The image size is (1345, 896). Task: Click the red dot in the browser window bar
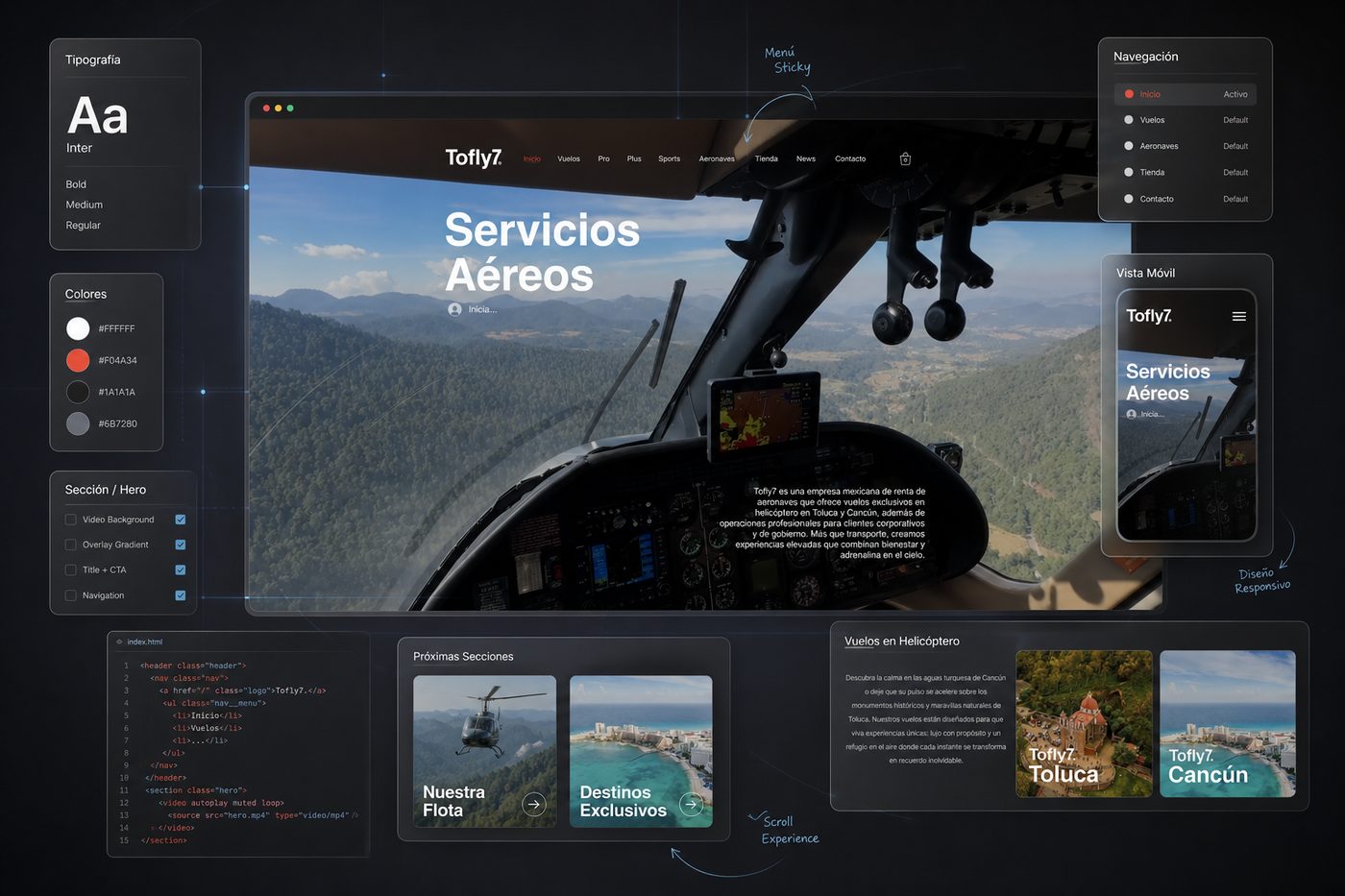click(x=266, y=108)
